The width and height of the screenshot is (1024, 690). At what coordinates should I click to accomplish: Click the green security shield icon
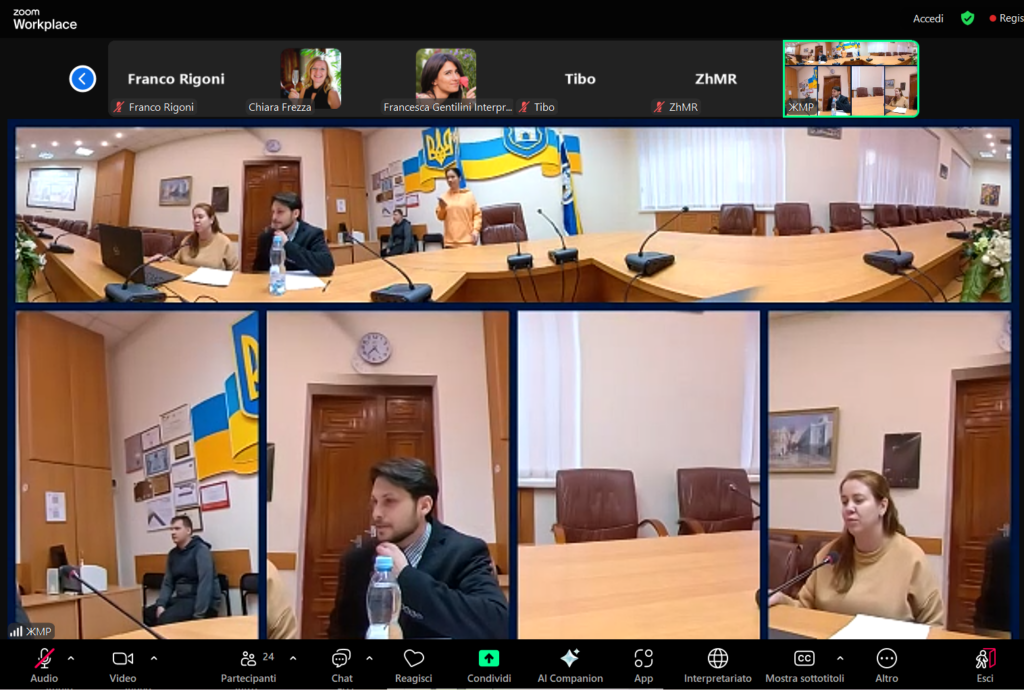967,18
